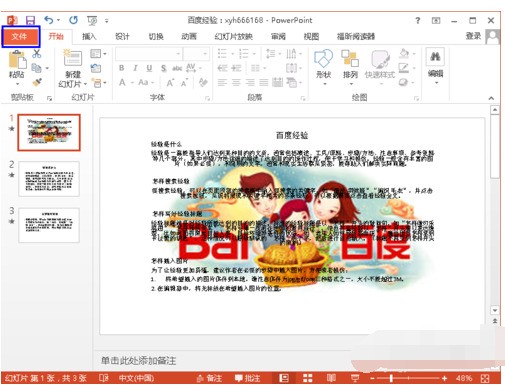Align text right
Image resolution: width=505 pixels, height=387 pixels.
tap(250, 82)
